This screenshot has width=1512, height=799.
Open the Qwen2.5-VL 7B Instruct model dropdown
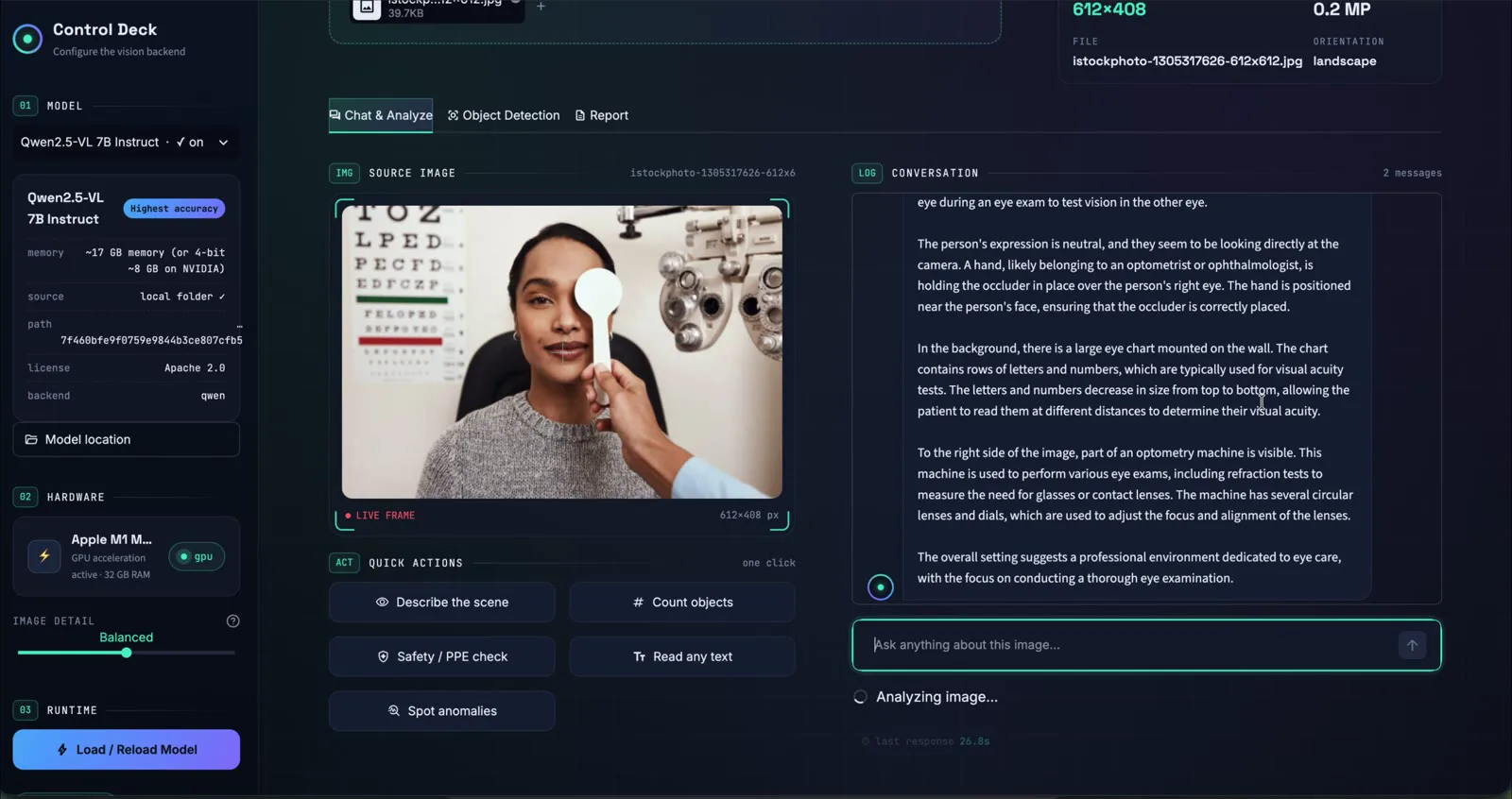126,142
